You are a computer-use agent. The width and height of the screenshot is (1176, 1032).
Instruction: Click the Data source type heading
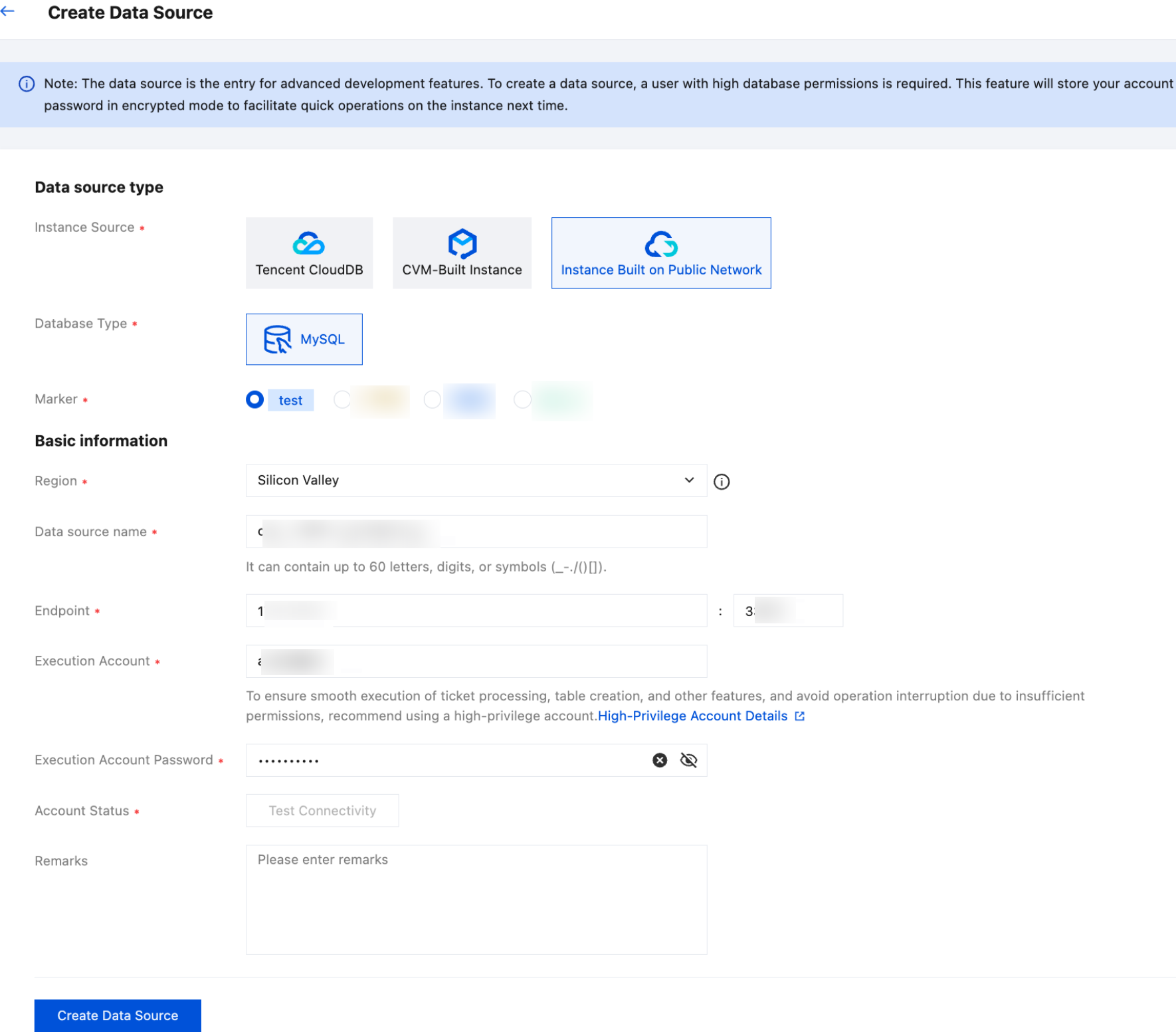click(99, 187)
